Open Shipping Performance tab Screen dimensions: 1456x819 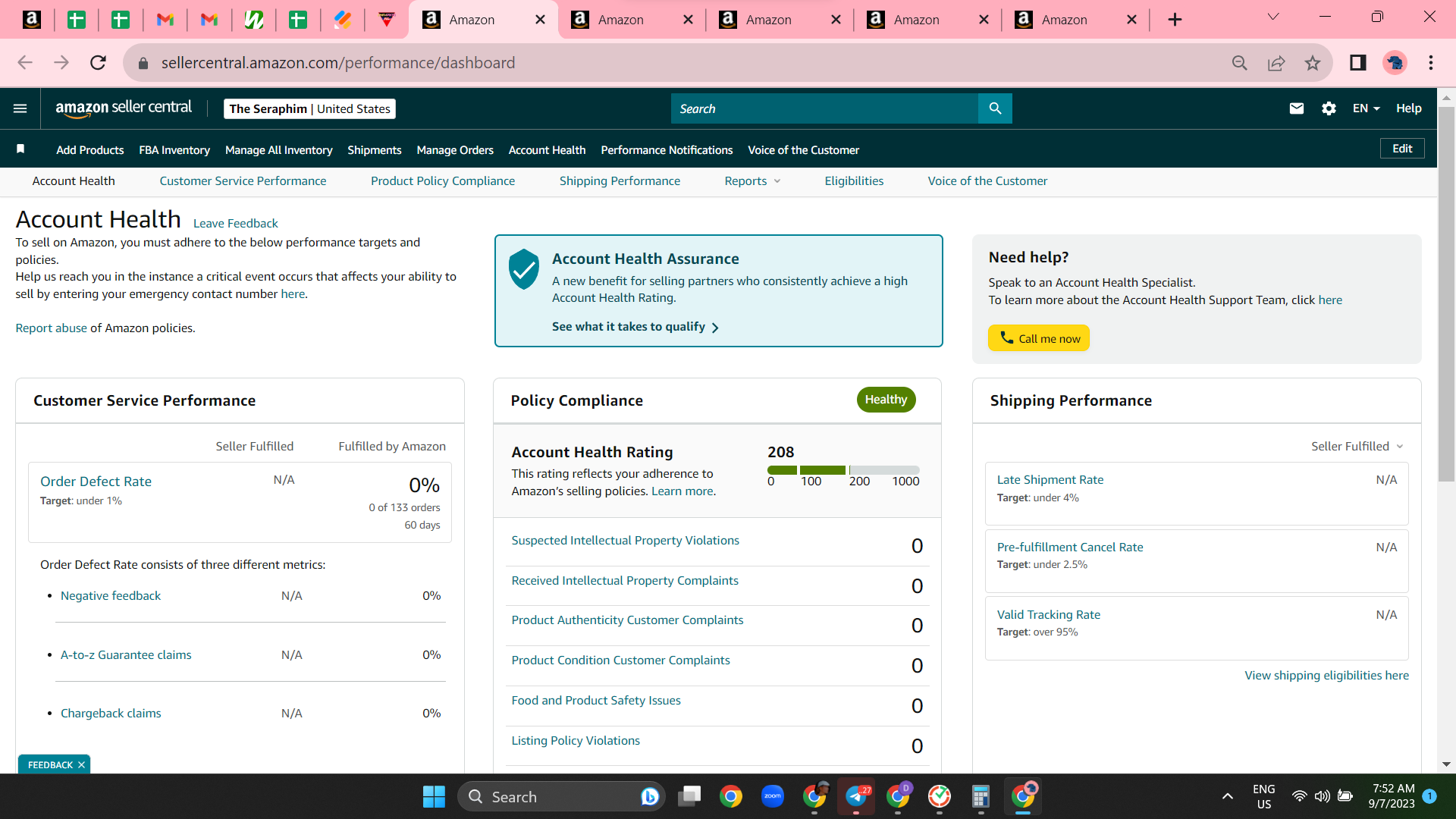[620, 181]
